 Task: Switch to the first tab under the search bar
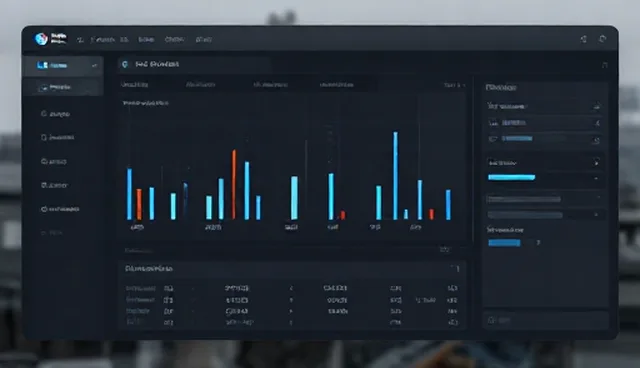coord(135,84)
